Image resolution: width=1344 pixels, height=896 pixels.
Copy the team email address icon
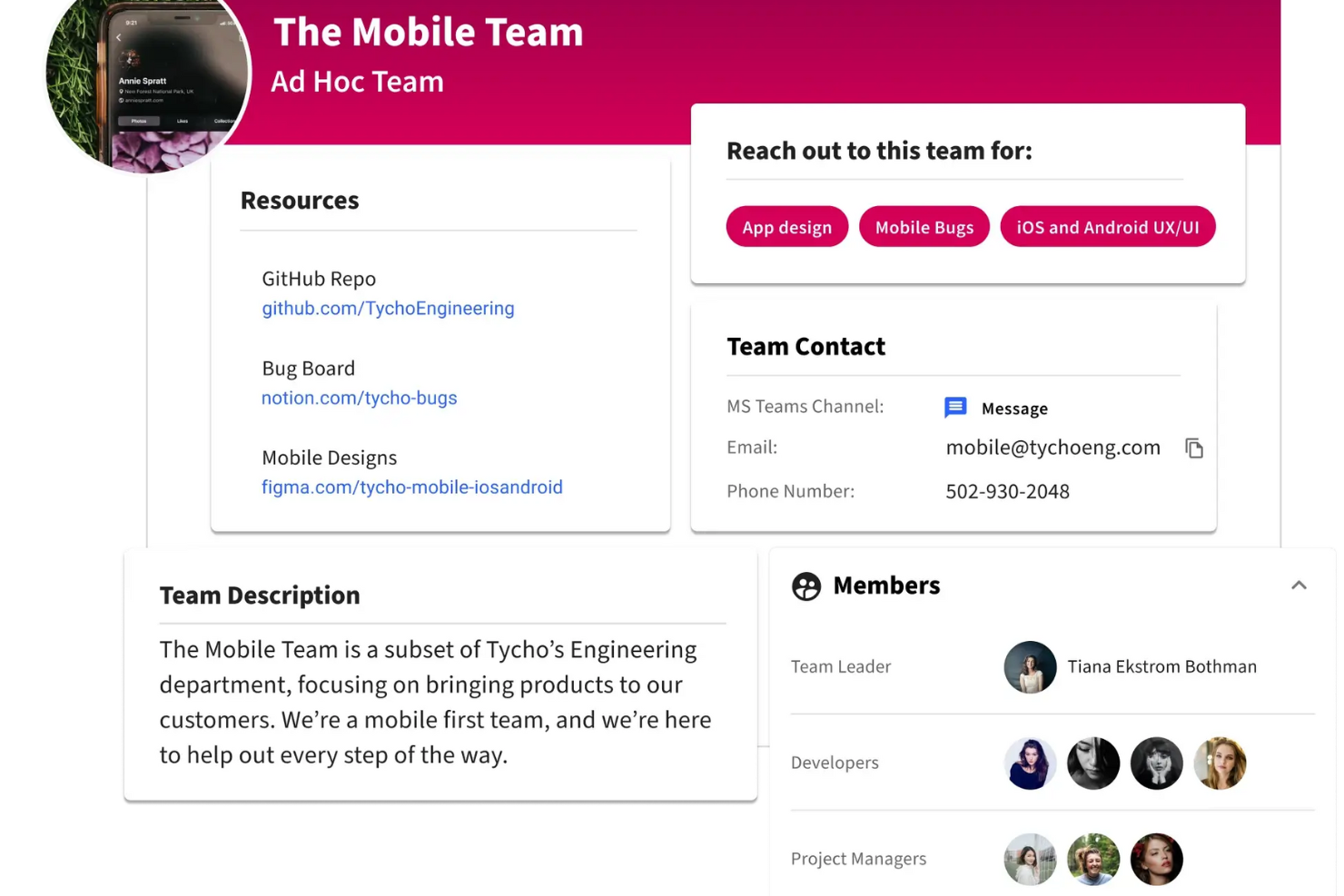tap(1194, 448)
